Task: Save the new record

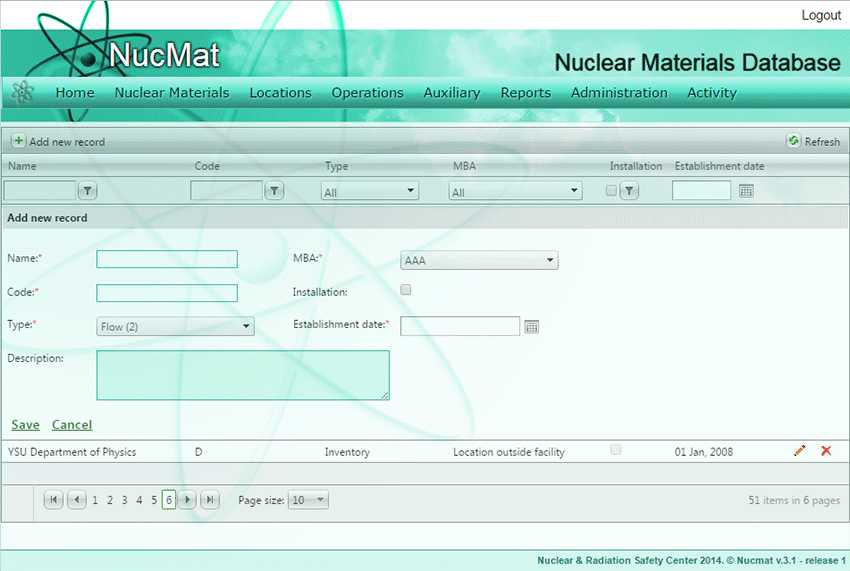Action: (x=25, y=424)
